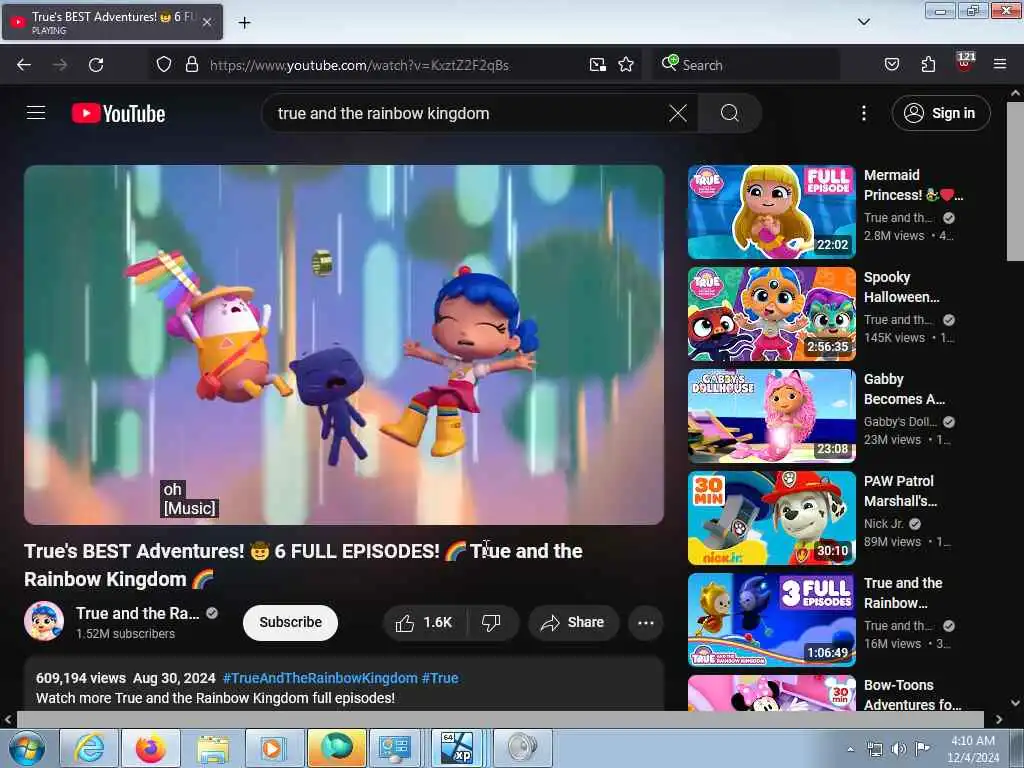Open taskbar clock showing 4:10 AM
This screenshot has width=1024, height=768.
coord(973,749)
